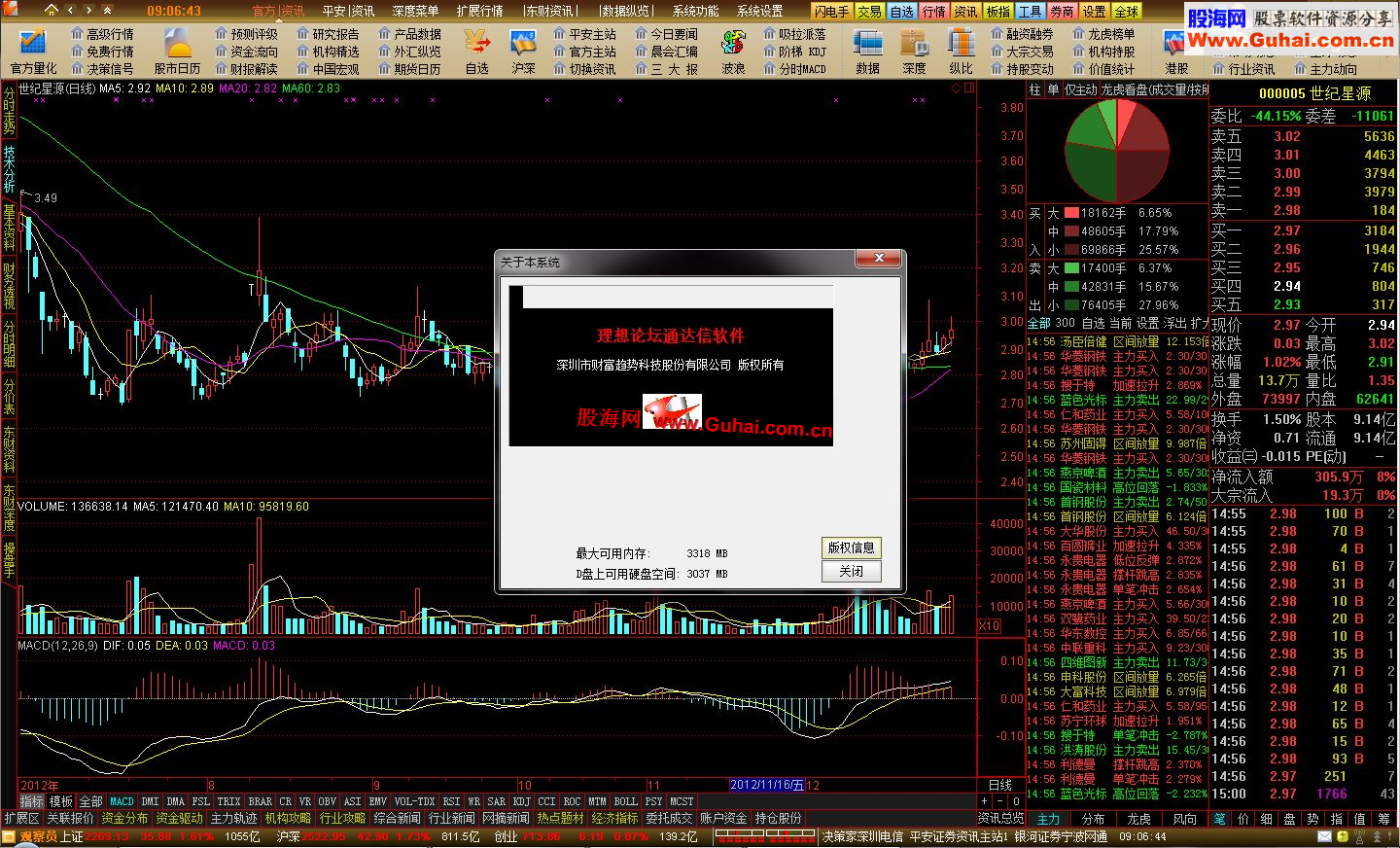1400x848 pixels.
Task: Click the bank icon beside 吸拉派落
Action: (x=769, y=33)
